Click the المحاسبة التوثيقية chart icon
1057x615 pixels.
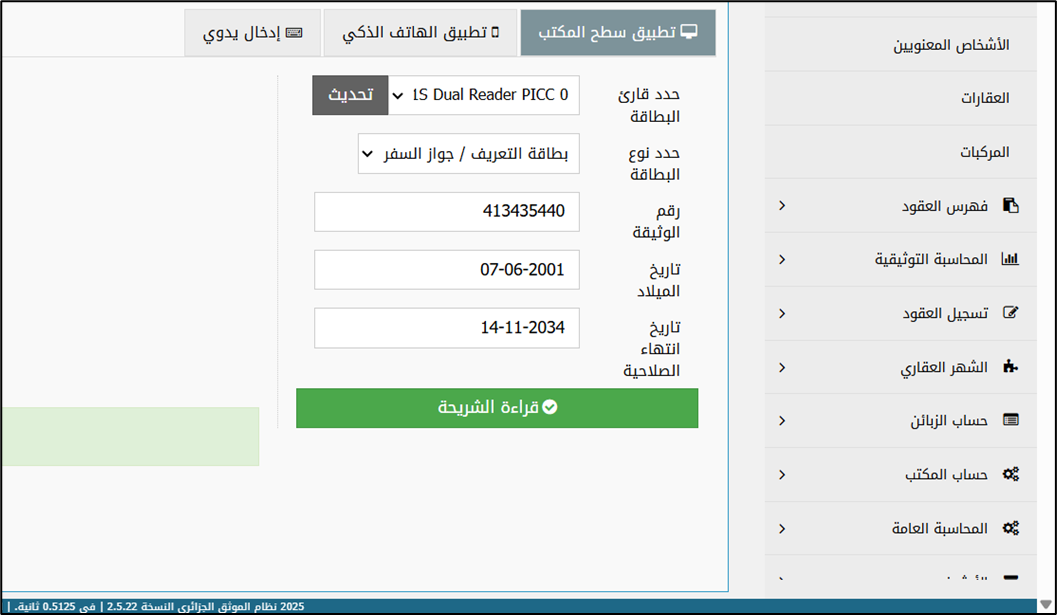click(x=1010, y=260)
